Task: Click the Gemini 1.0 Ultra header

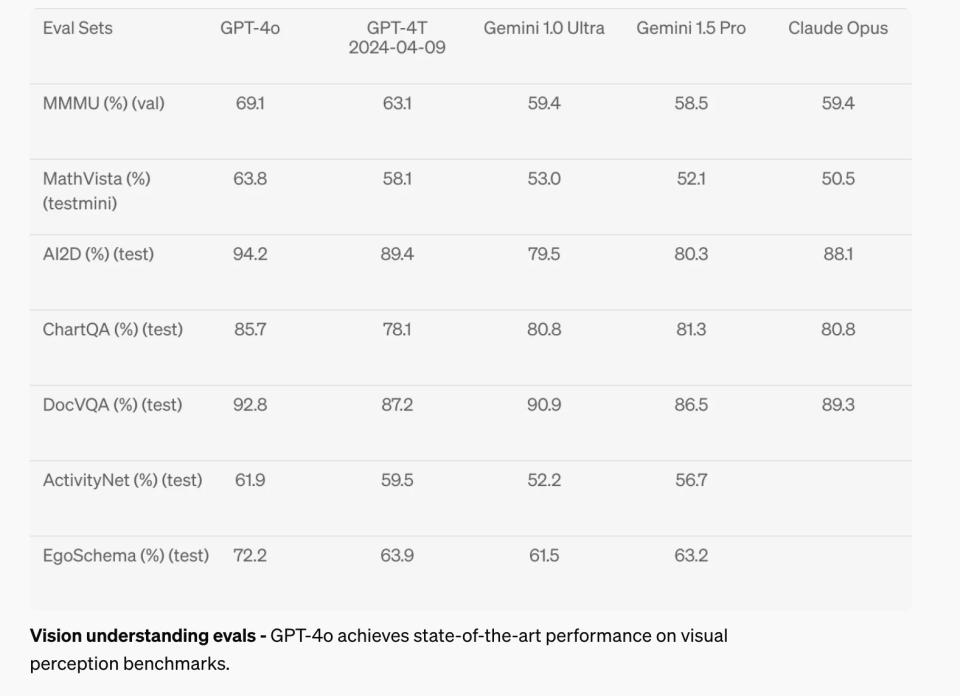Action: coord(544,28)
